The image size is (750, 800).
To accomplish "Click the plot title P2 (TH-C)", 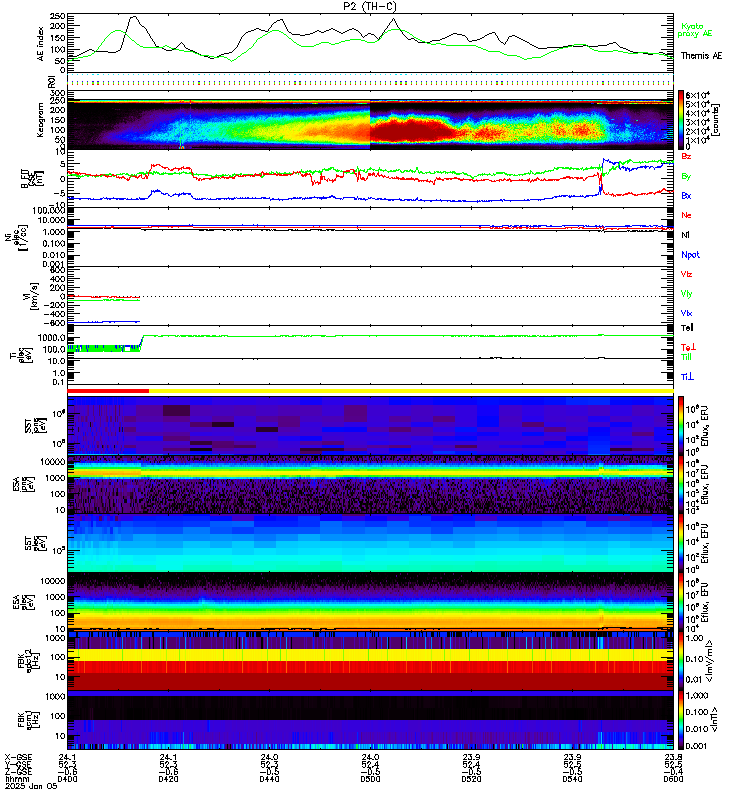I will (x=369, y=6).
